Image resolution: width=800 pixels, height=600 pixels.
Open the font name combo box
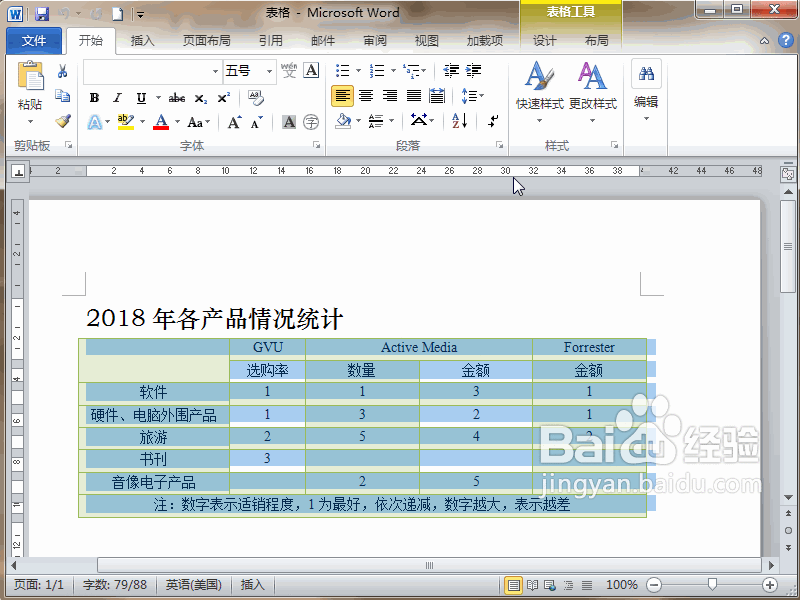(152, 71)
